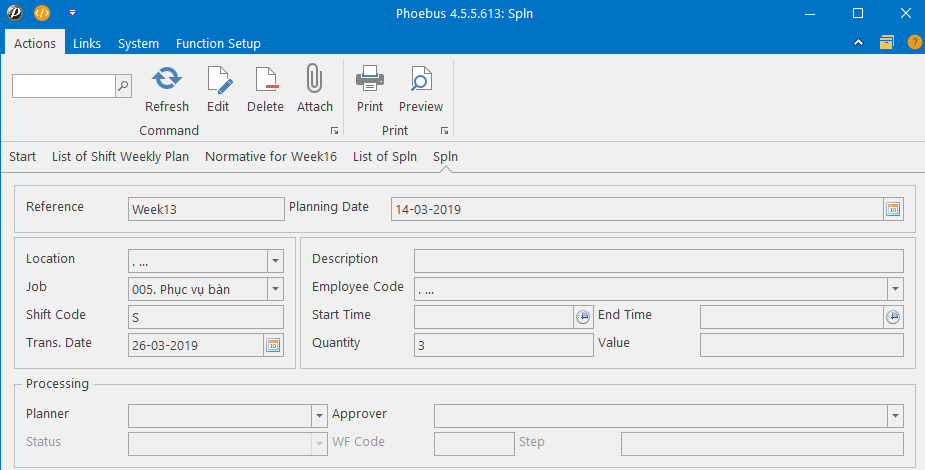925x470 pixels.
Task: Open the Location dropdown
Action: click(275, 261)
